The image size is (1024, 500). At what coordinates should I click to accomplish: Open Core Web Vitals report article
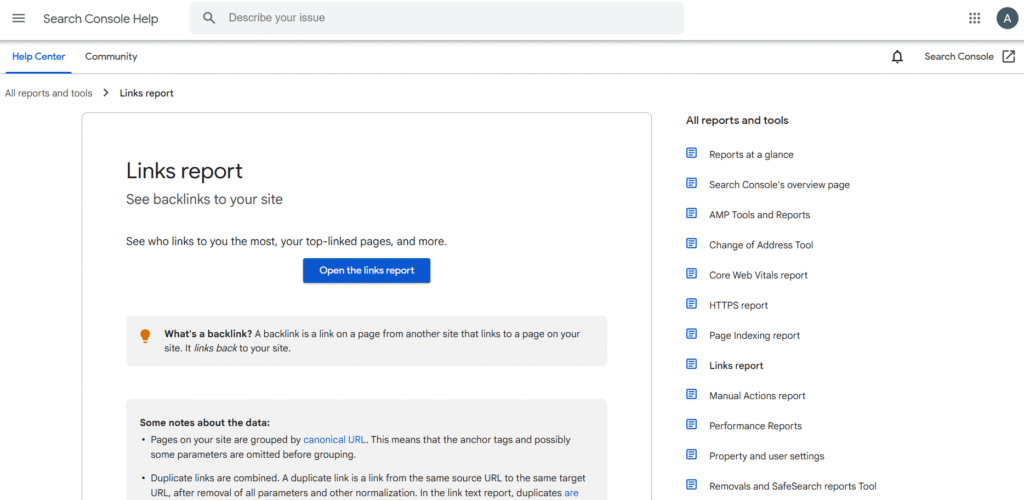758,275
